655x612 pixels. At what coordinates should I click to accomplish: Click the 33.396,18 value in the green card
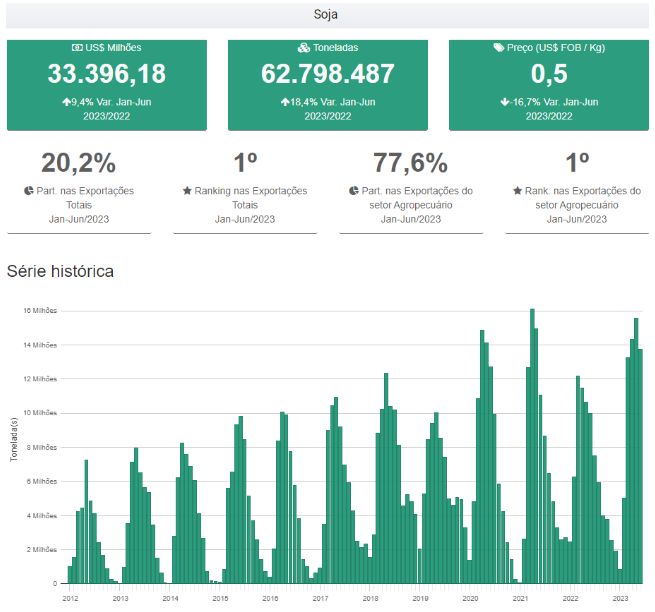[107, 74]
